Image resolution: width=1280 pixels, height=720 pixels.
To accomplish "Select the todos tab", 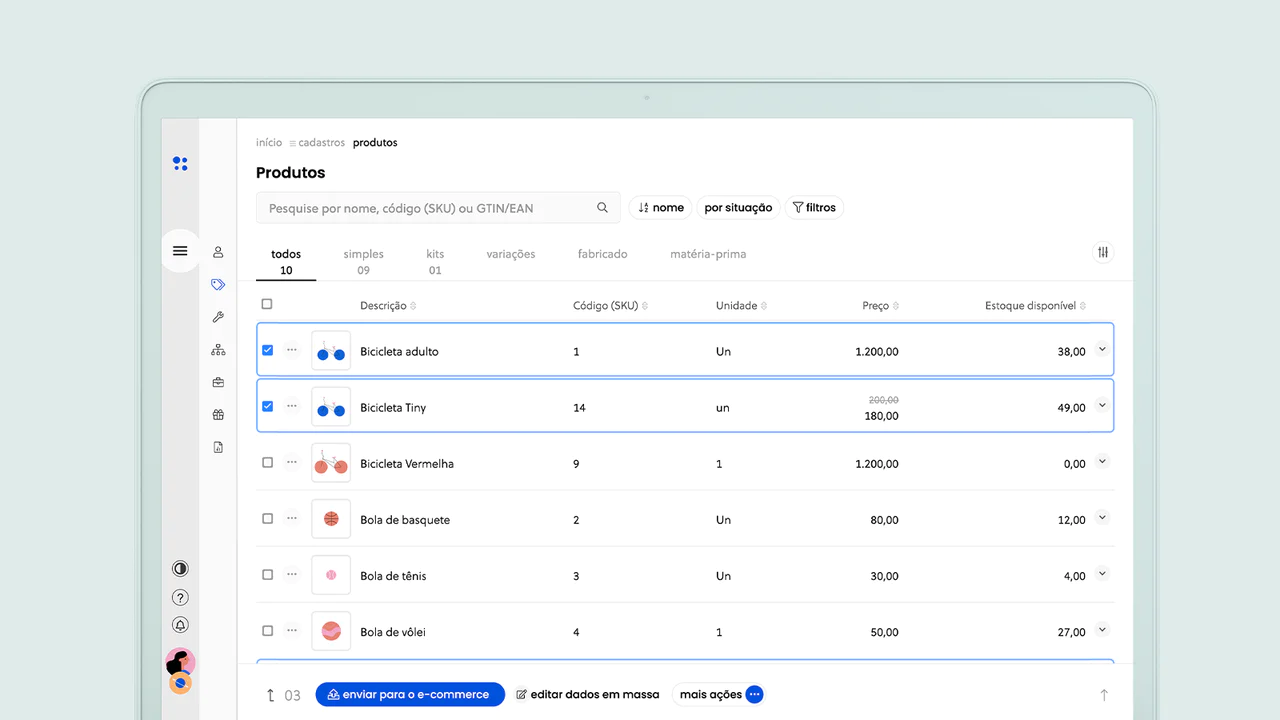I will tap(286, 262).
